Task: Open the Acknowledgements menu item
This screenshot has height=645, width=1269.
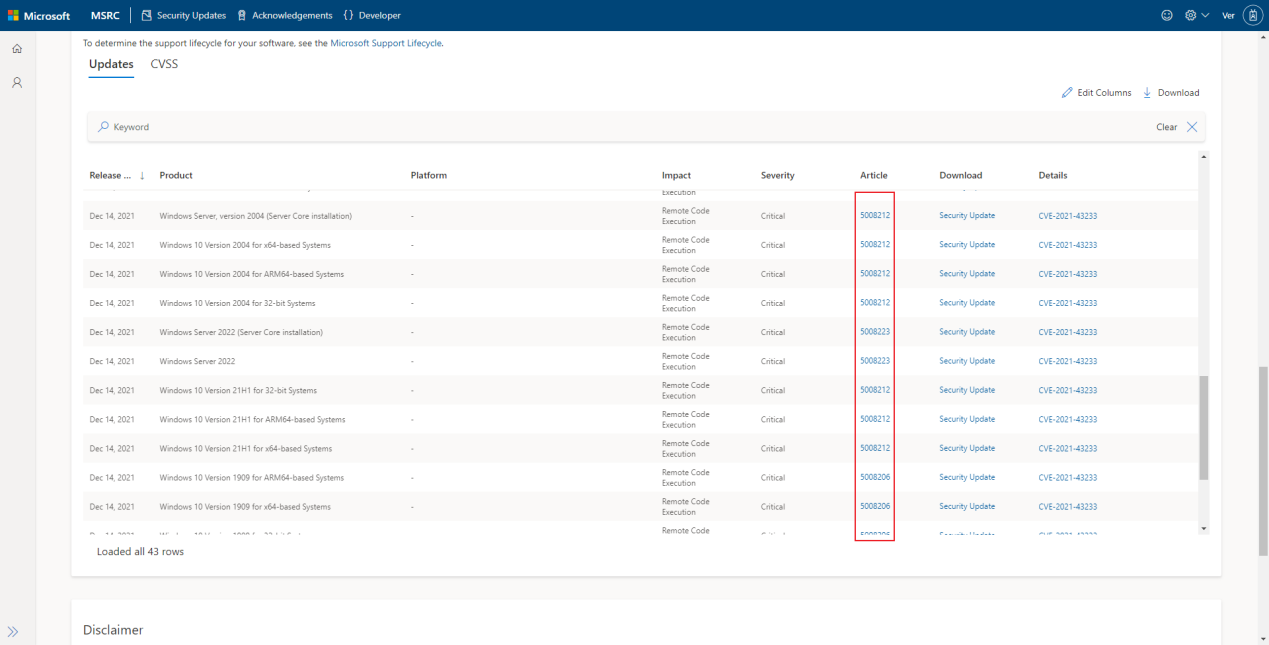Action: point(284,15)
